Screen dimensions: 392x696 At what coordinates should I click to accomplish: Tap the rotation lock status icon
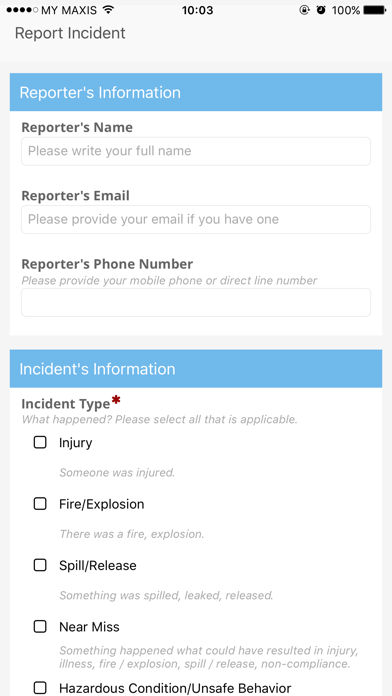pos(304,10)
